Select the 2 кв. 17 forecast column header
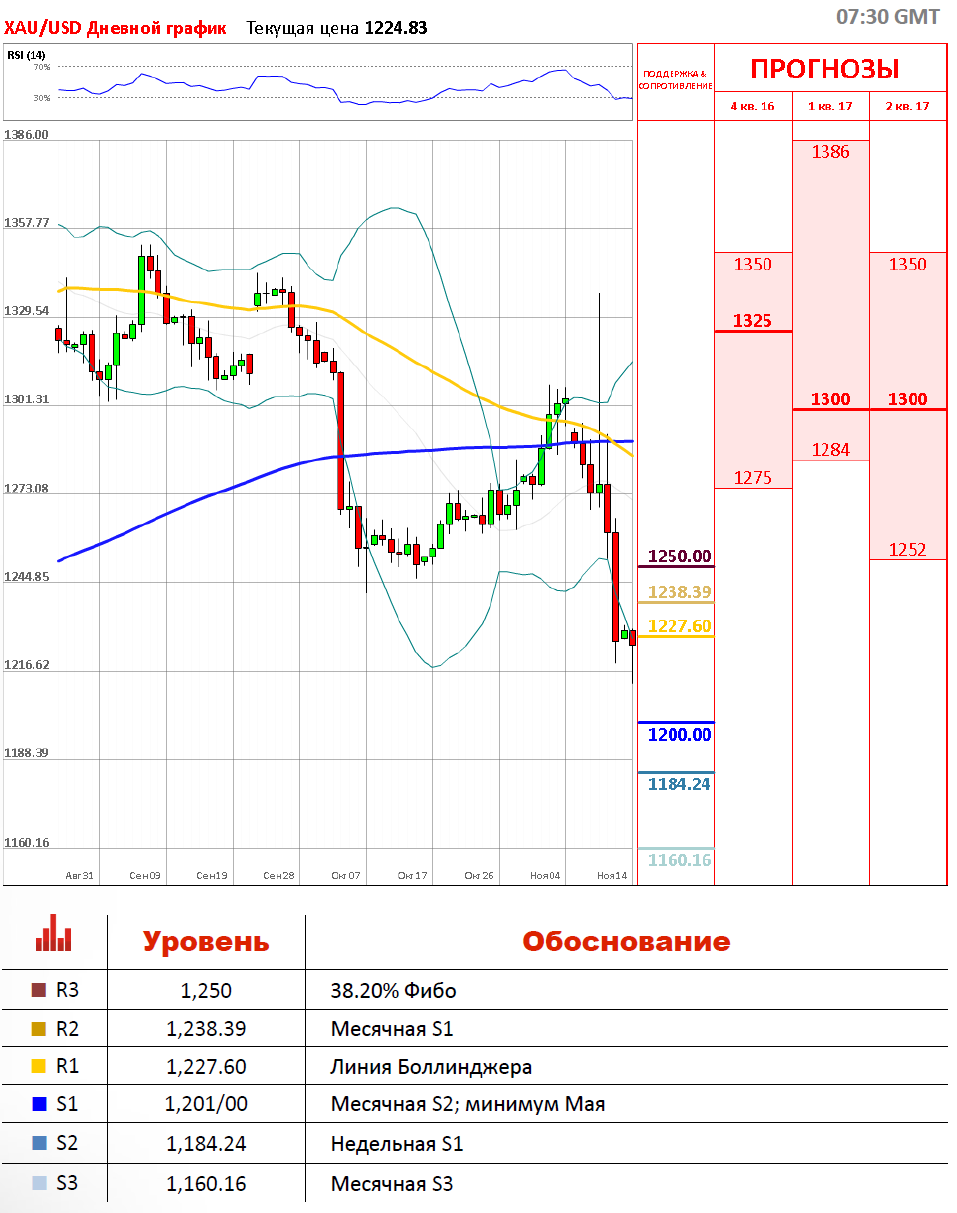The image size is (957, 1213). coord(907,106)
